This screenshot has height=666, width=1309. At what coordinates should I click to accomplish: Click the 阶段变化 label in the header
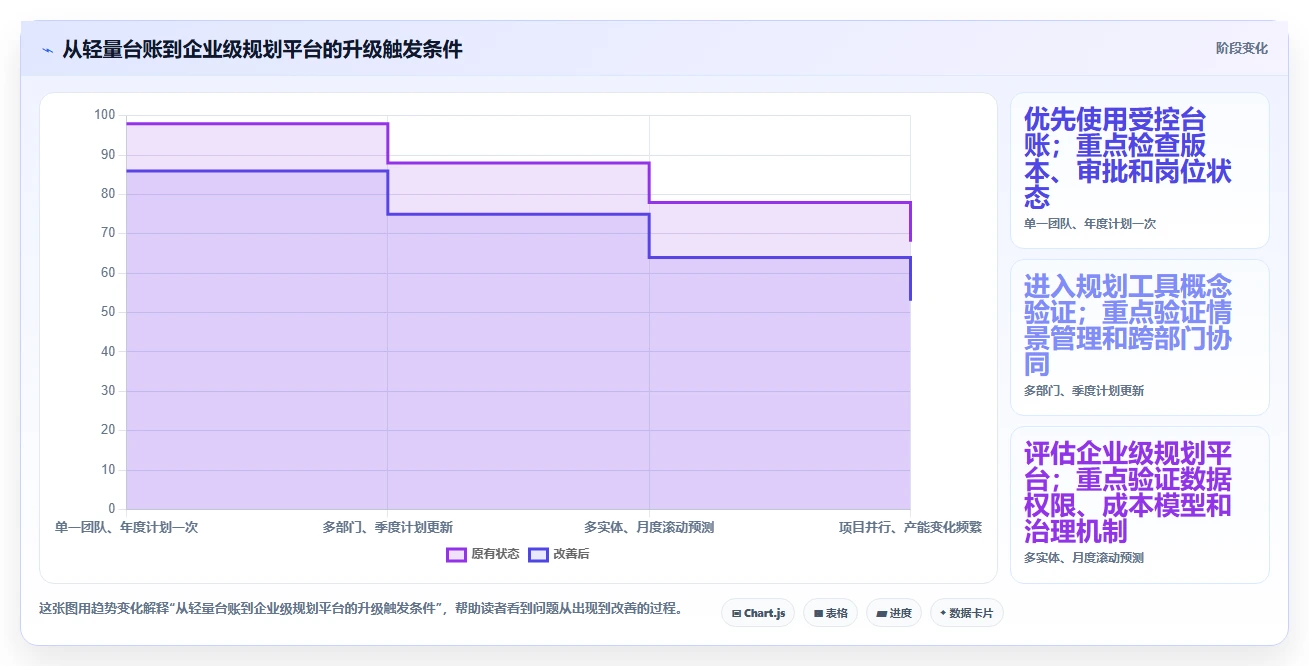click(x=1242, y=48)
